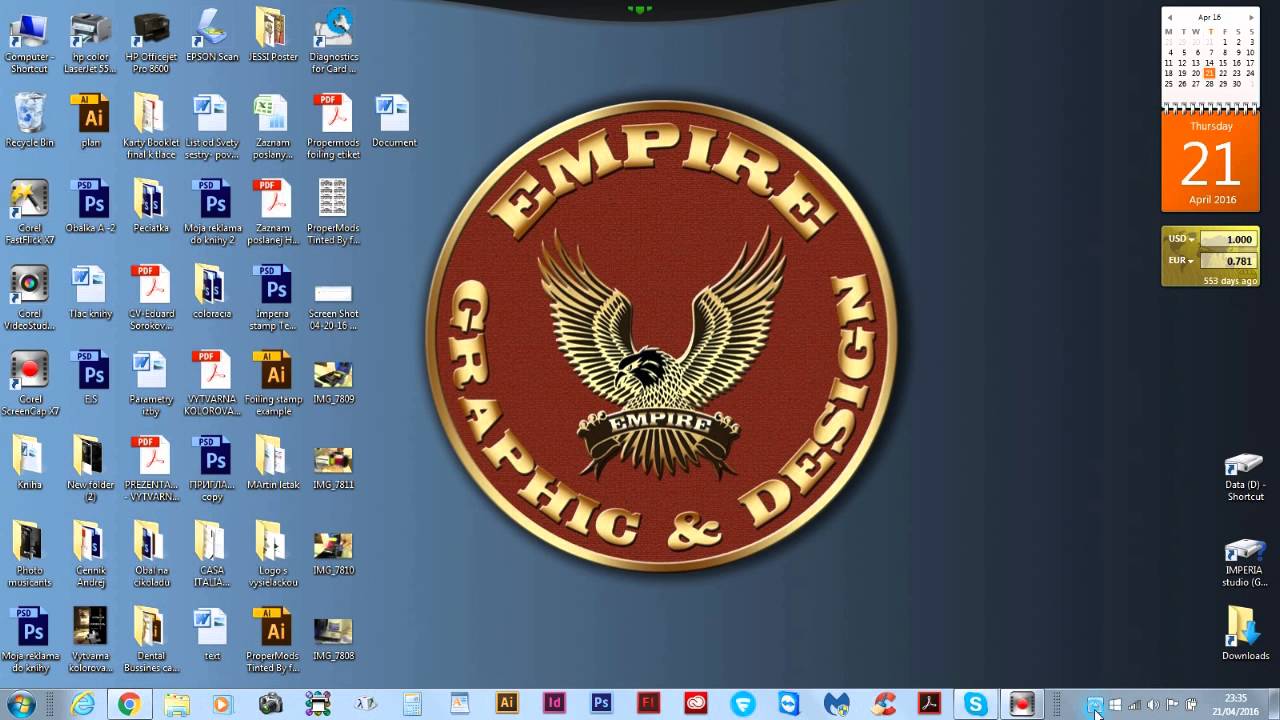Select the Data (D) Shortcut drive icon

1245,477
